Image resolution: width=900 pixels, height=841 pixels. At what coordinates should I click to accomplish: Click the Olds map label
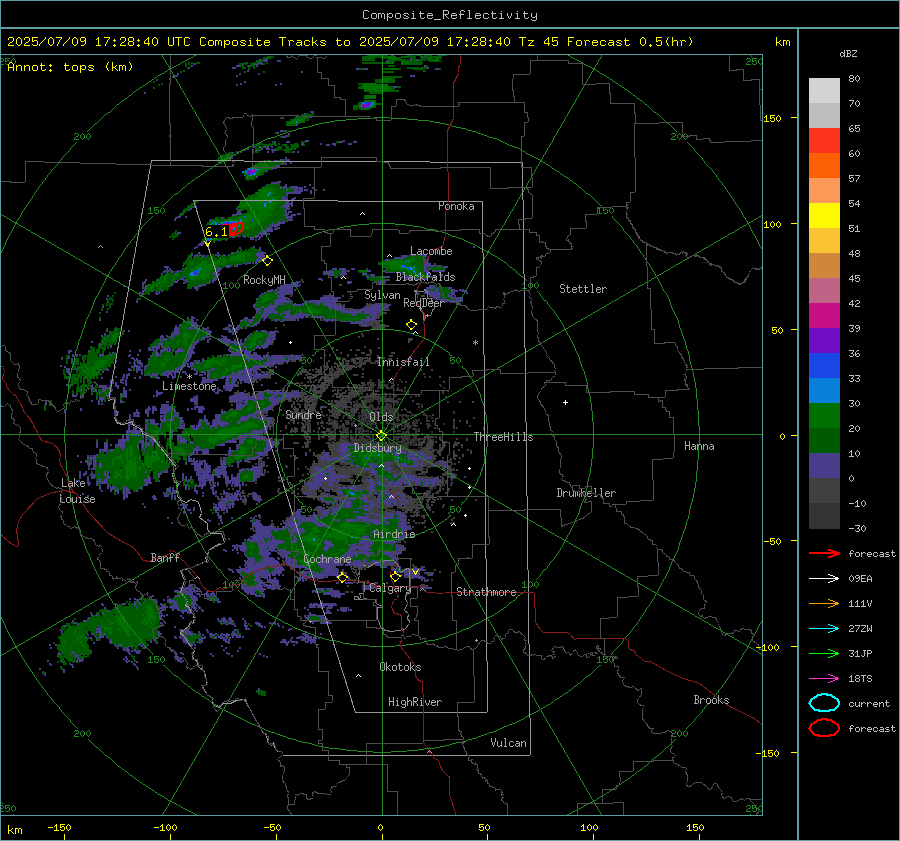[x=381, y=417]
